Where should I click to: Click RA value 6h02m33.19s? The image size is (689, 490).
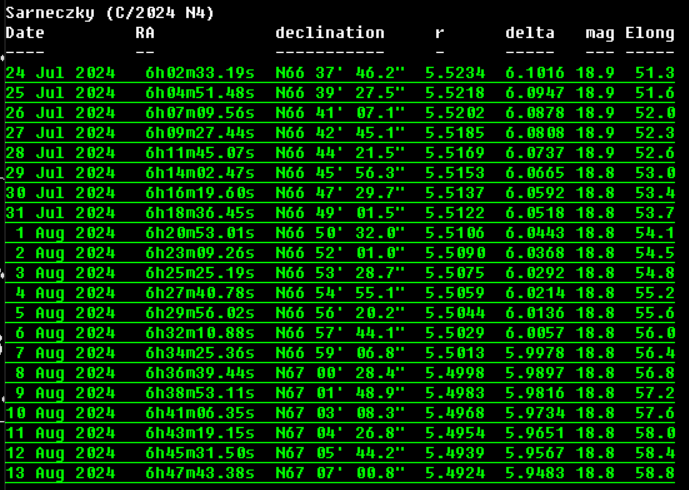point(200,73)
